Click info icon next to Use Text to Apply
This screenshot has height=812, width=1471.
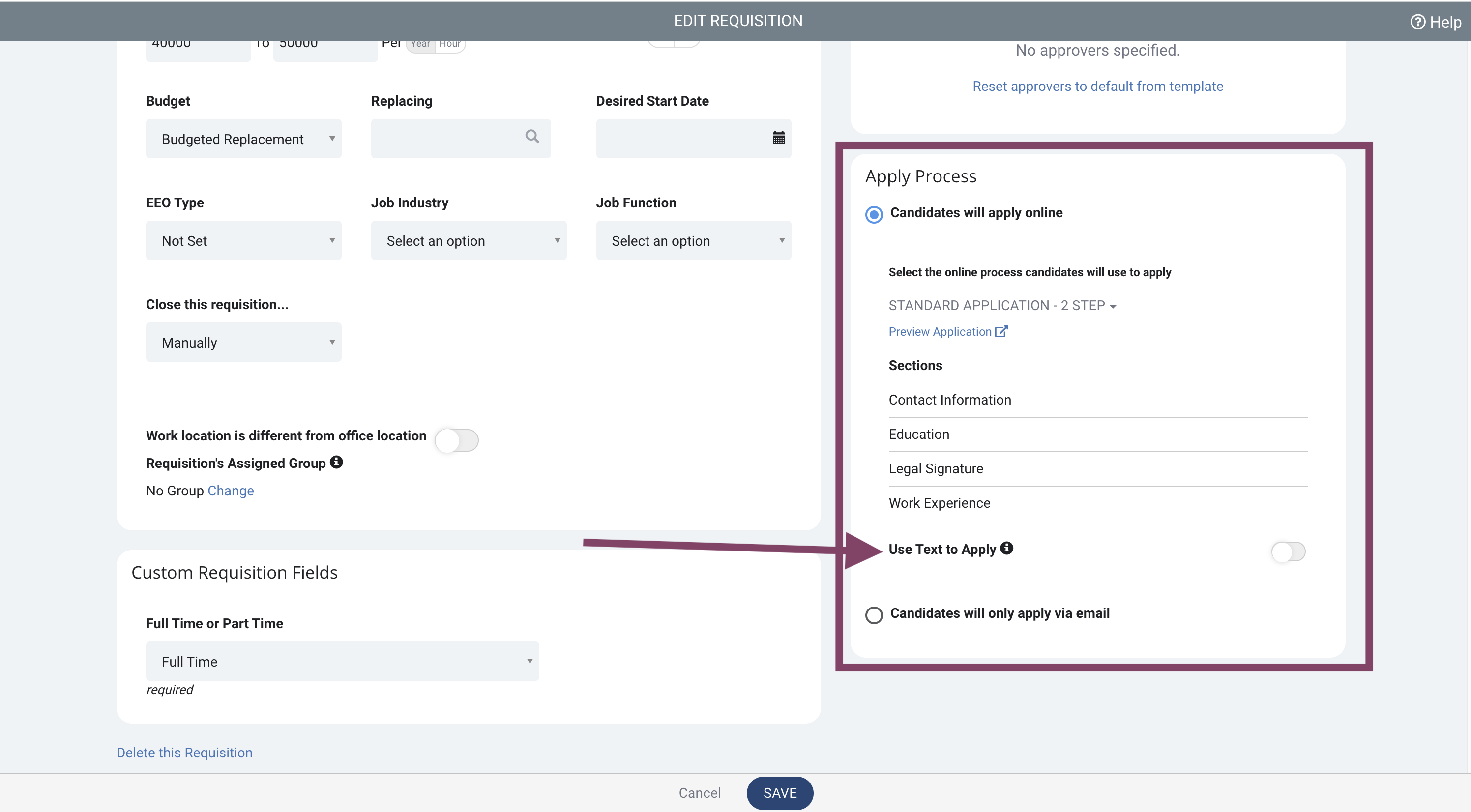pos(1007,548)
